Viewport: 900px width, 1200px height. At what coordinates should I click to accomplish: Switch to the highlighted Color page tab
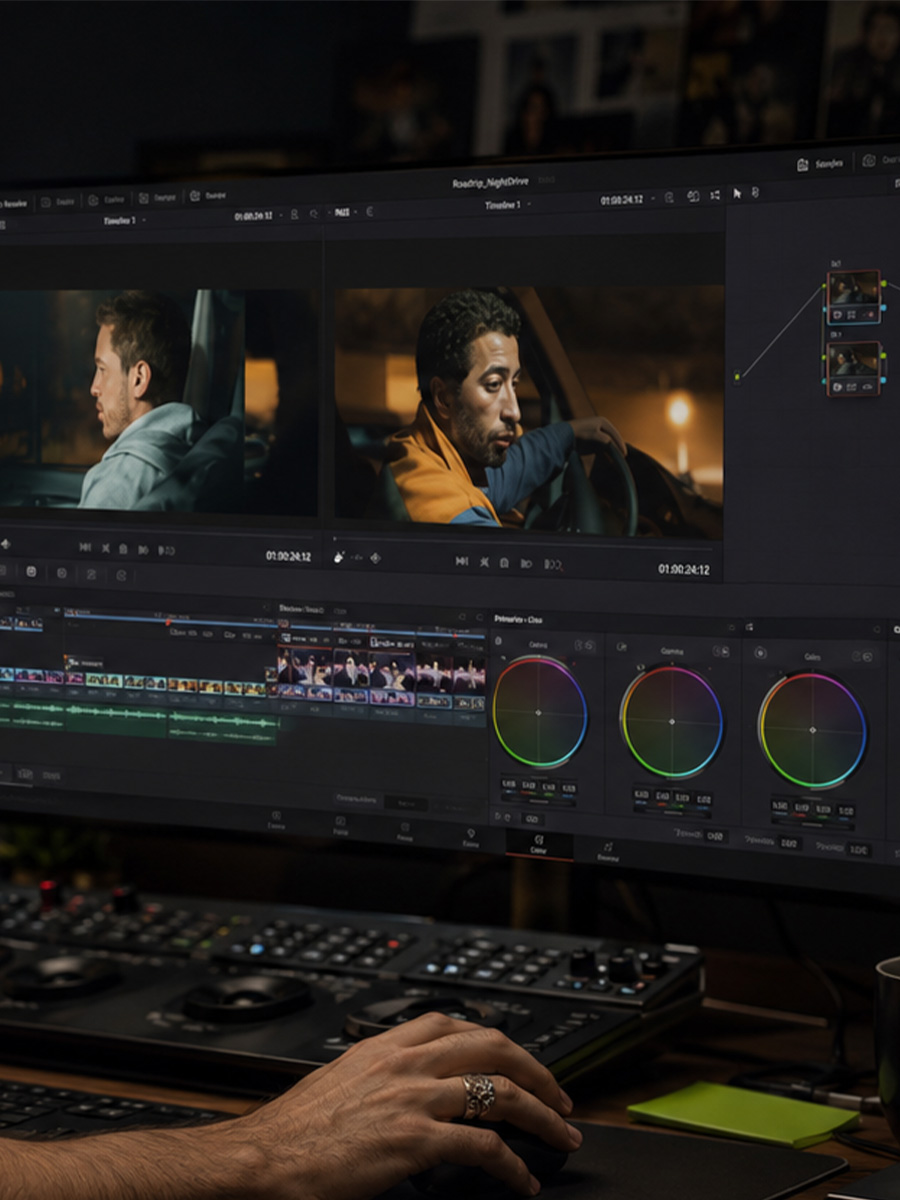point(538,846)
